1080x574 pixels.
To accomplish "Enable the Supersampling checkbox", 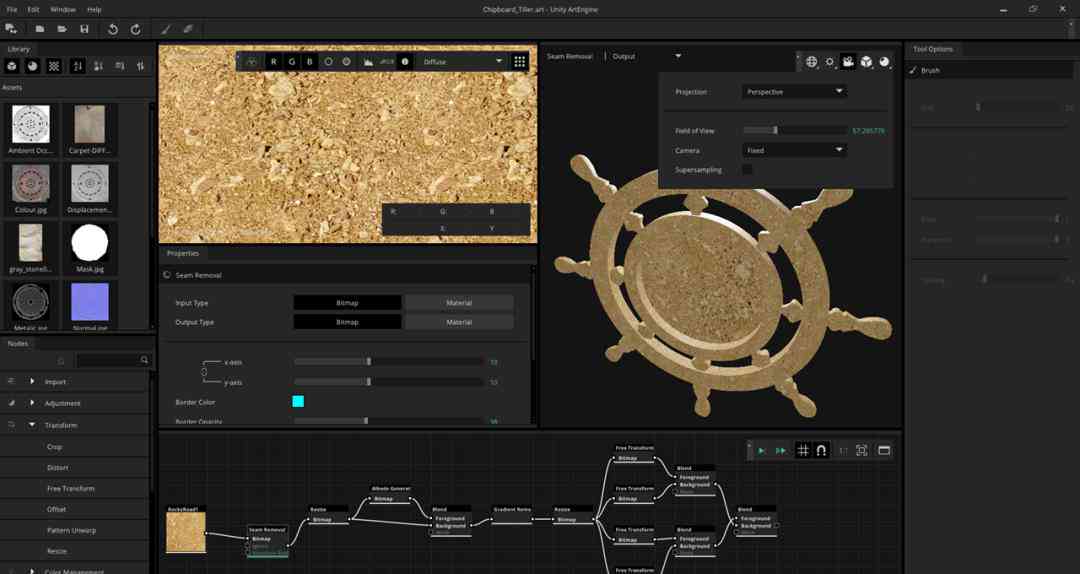I will pyautogui.click(x=747, y=170).
